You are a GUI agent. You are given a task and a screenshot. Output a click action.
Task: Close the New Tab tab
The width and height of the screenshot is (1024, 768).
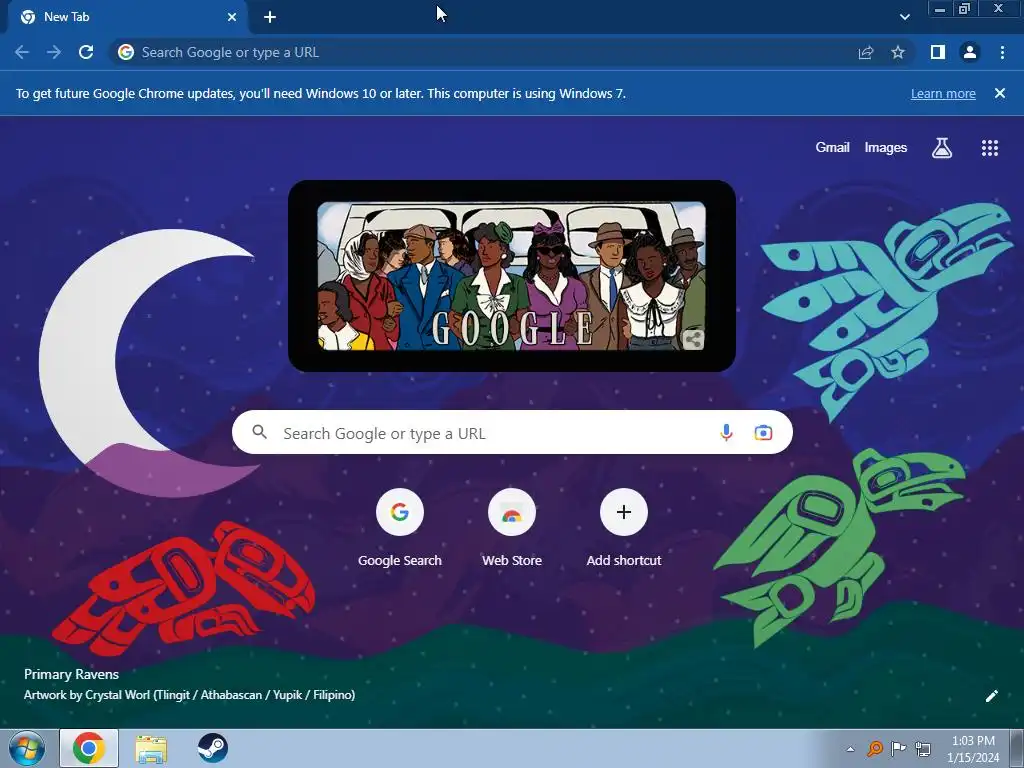pos(232,17)
